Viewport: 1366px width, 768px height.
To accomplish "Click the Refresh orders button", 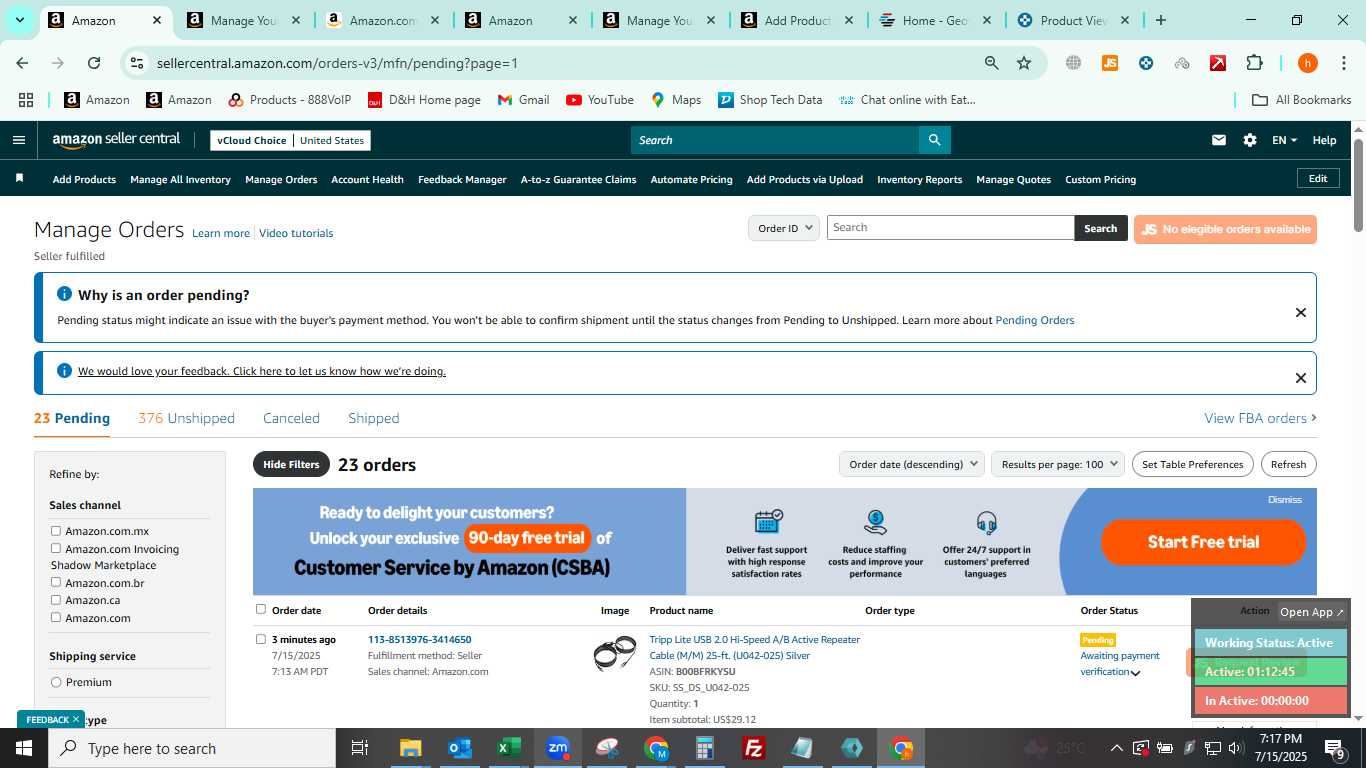I will point(1288,464).
